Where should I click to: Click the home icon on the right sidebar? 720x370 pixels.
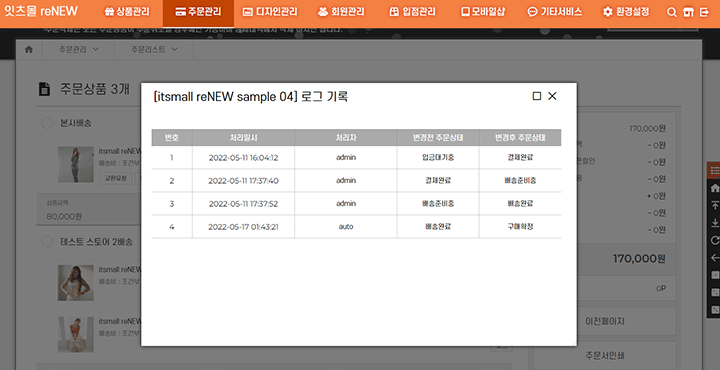click(x=714, y=188)
